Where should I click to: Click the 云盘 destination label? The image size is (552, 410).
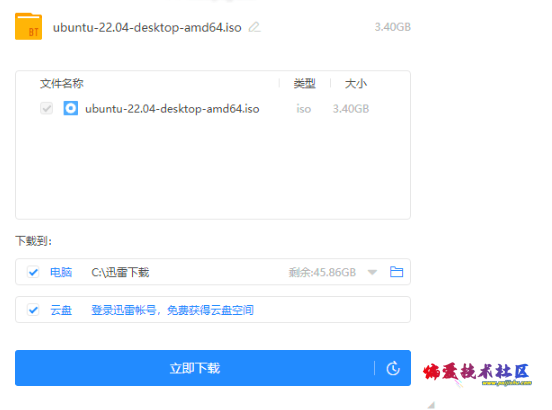click(61, 310)
